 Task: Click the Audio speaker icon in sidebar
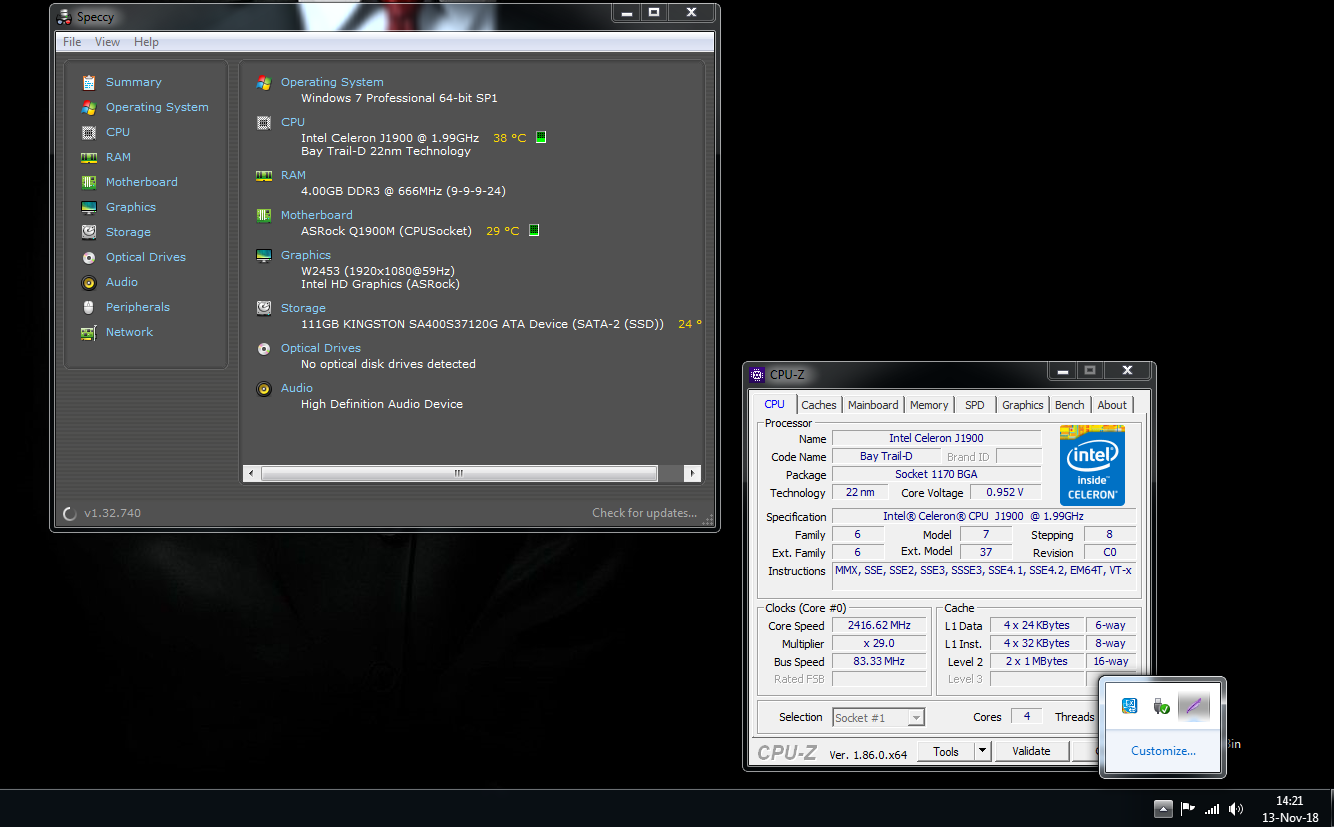89,282
